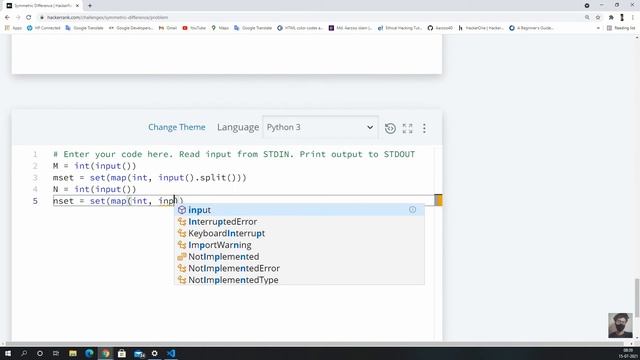The image size is (640, 360).
Task: Click the browser forward arrow
Action: coord(18,18)
